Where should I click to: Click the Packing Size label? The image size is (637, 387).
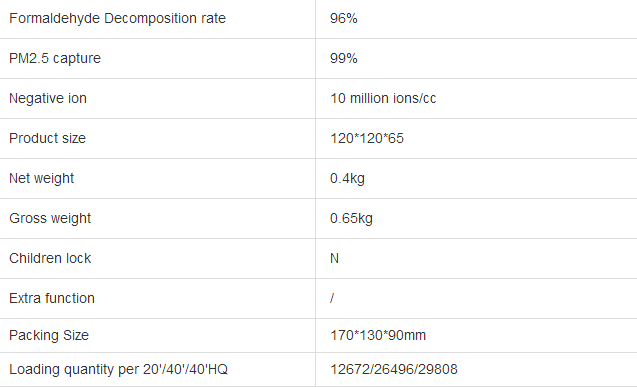coord(49,335)
